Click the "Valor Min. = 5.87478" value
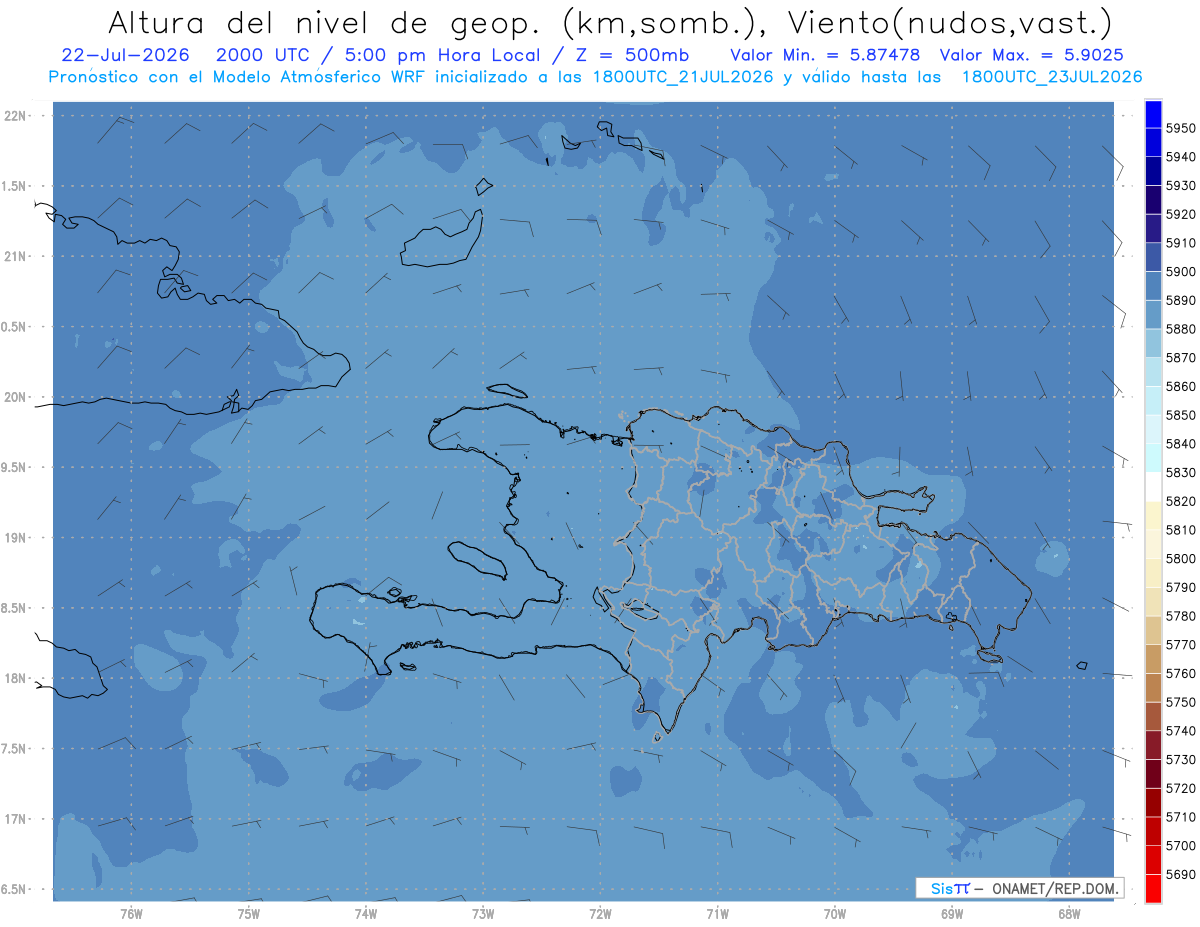The height and width of the screenshot is (927, 1200). (x=825, y=55)
